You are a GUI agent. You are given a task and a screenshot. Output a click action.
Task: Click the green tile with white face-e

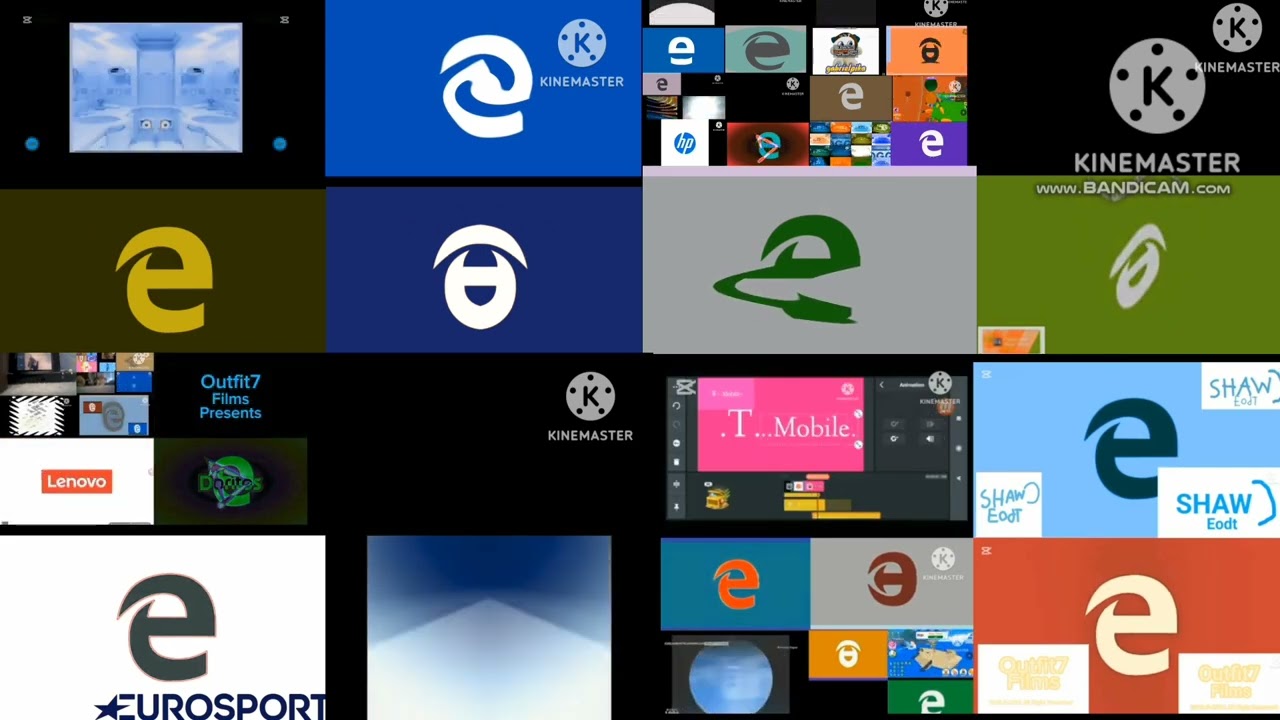tap(930, 697)
